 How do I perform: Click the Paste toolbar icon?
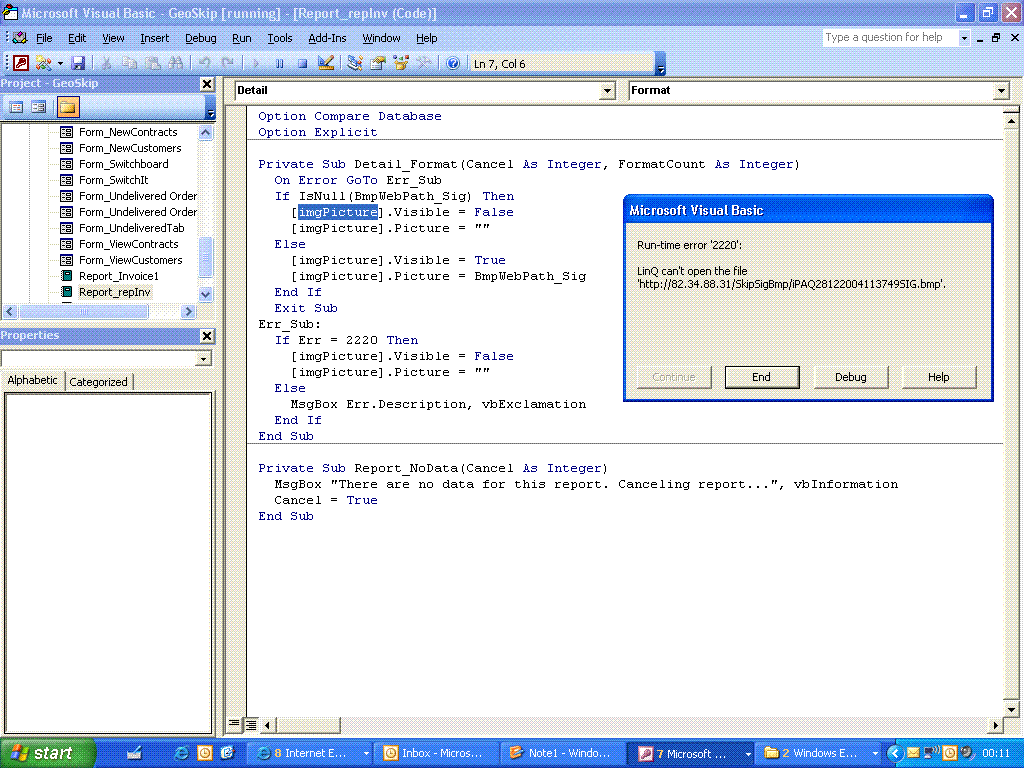(153, 63)
